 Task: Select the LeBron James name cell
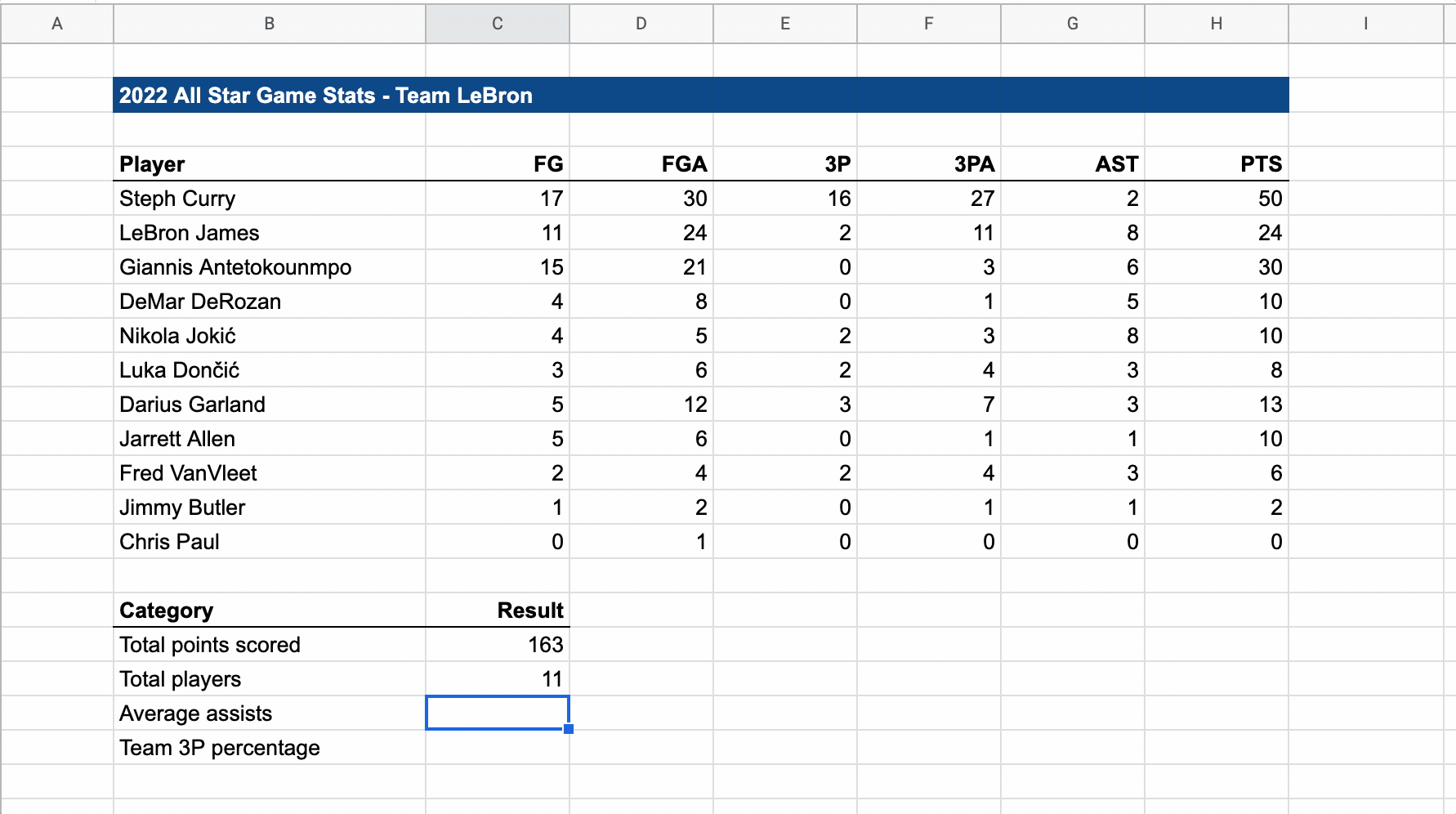tap(269, 233)
